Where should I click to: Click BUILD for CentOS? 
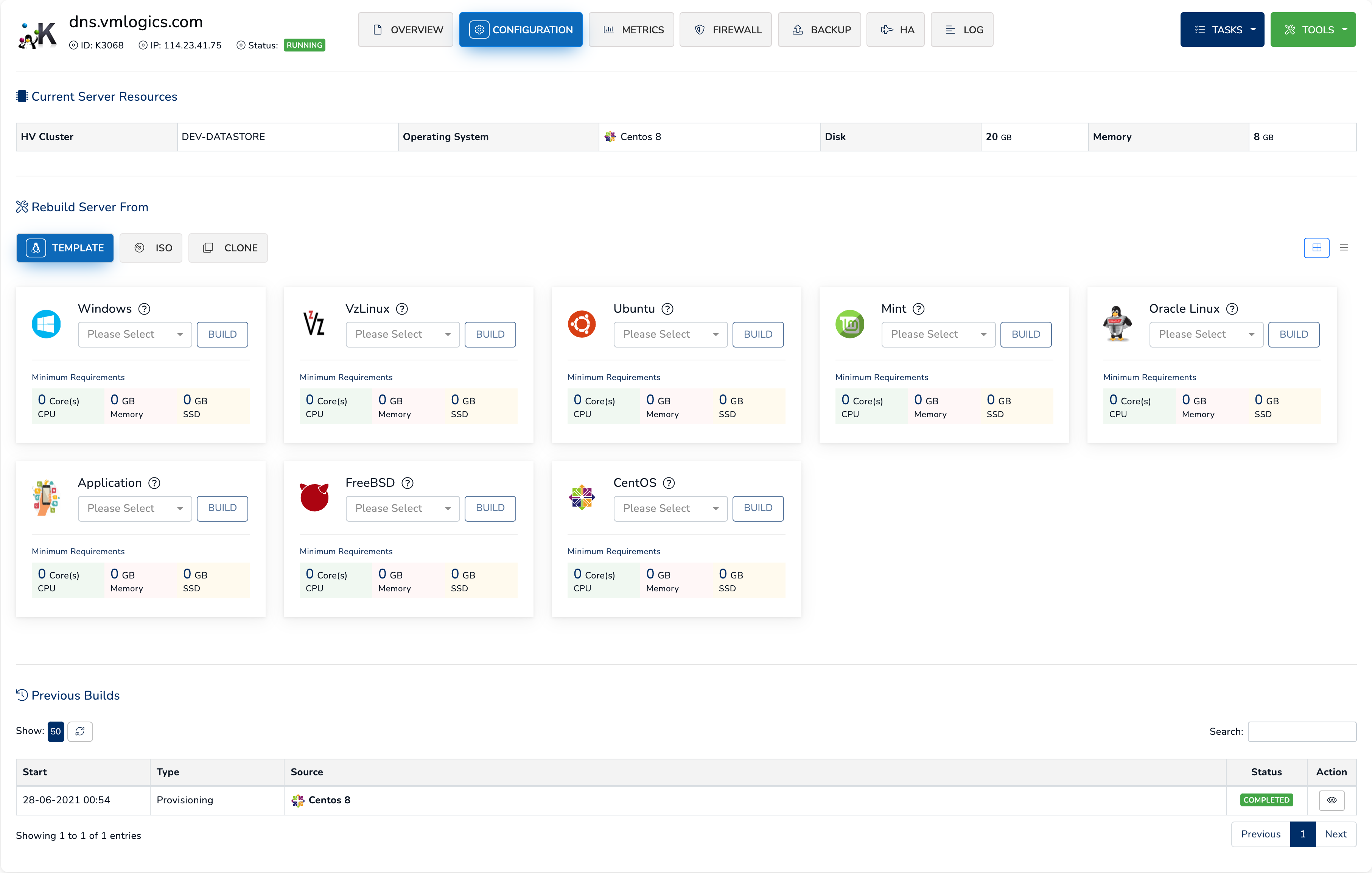758,508
